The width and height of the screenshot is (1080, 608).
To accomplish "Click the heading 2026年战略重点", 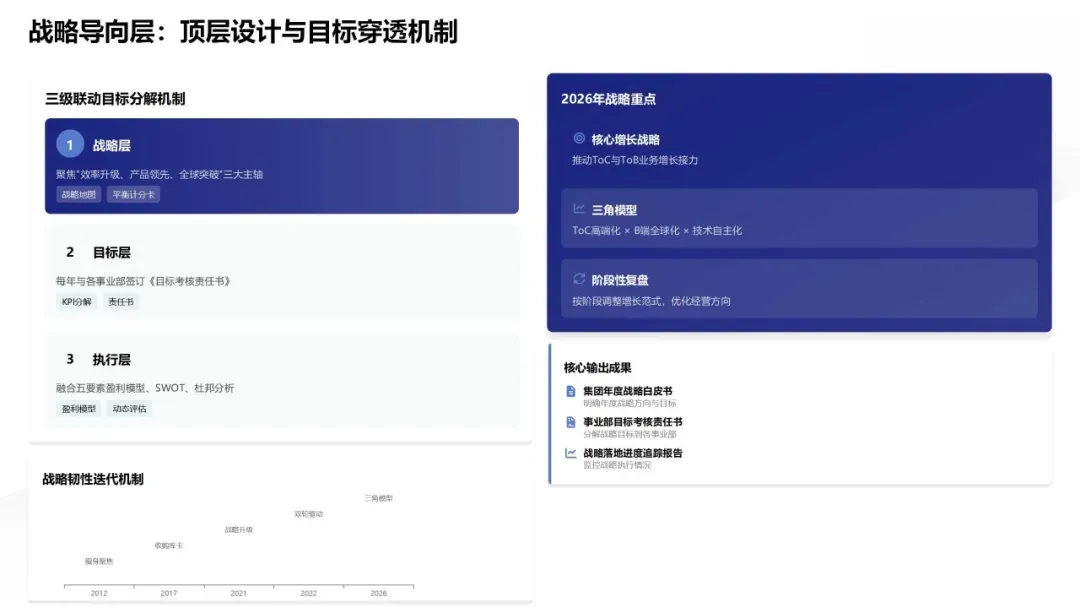I will pos(608,98).
